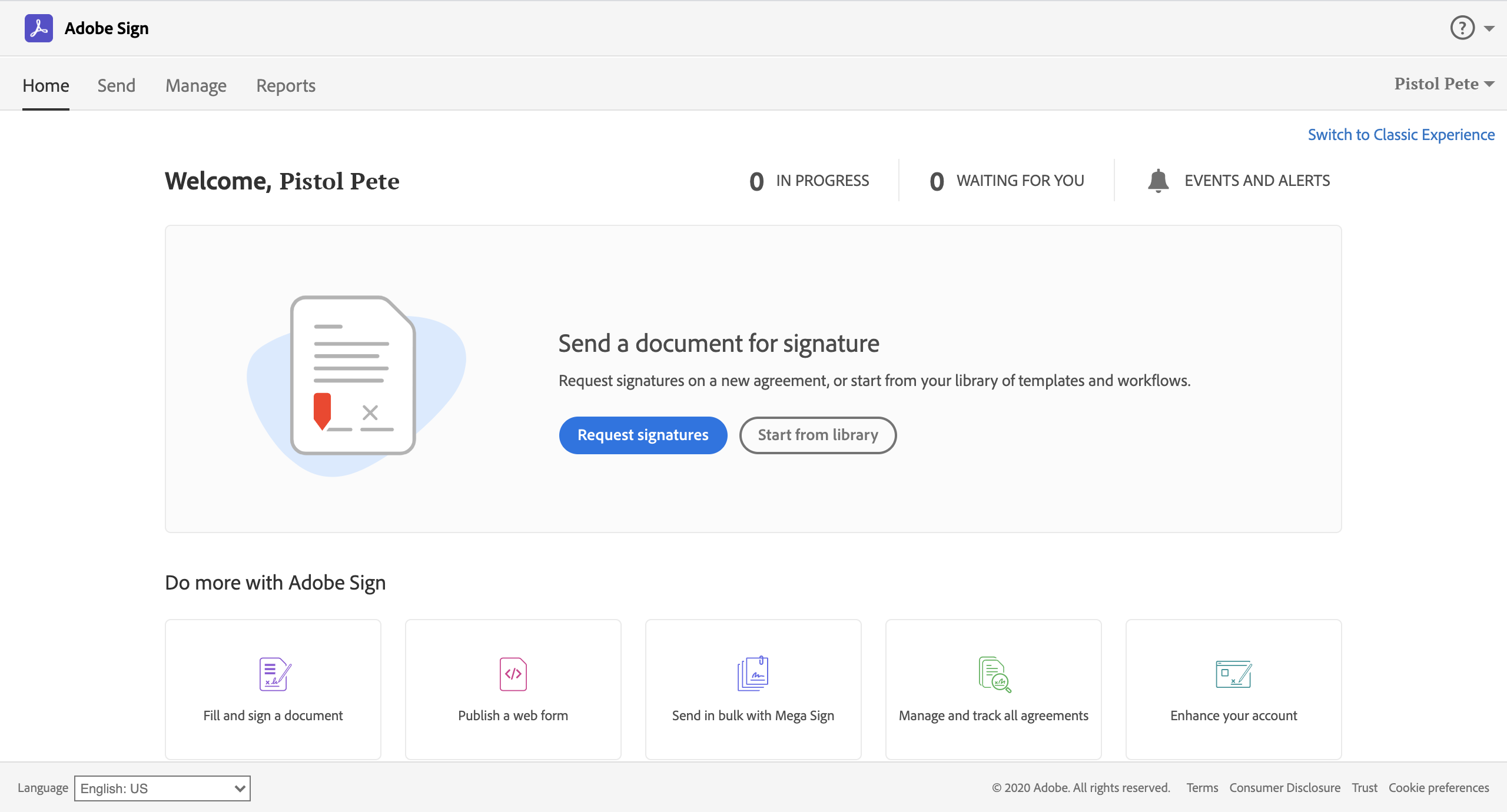Click the Adobe Sign logo icon

tap(39, 28)
